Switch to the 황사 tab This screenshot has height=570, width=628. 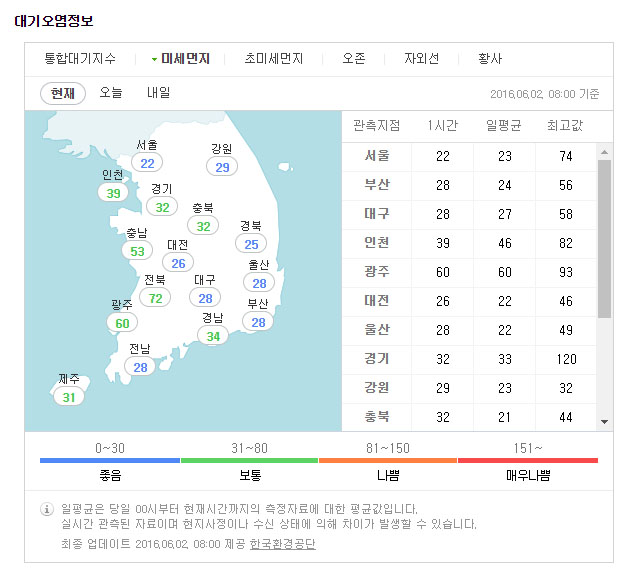(490, 58)
